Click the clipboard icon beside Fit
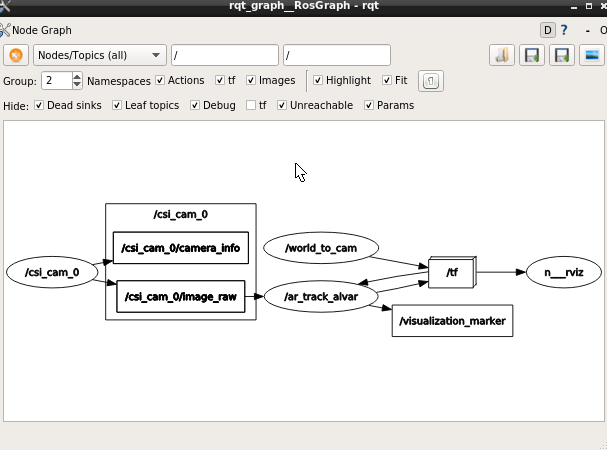The width and height of the screenshot is (607, 450). [x=430, y=81]
